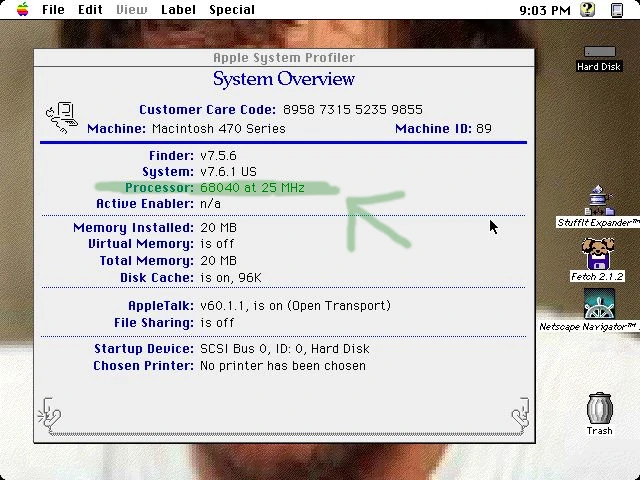
Task: Click the 9:03 PM menu bar clock
Action: 545,10
